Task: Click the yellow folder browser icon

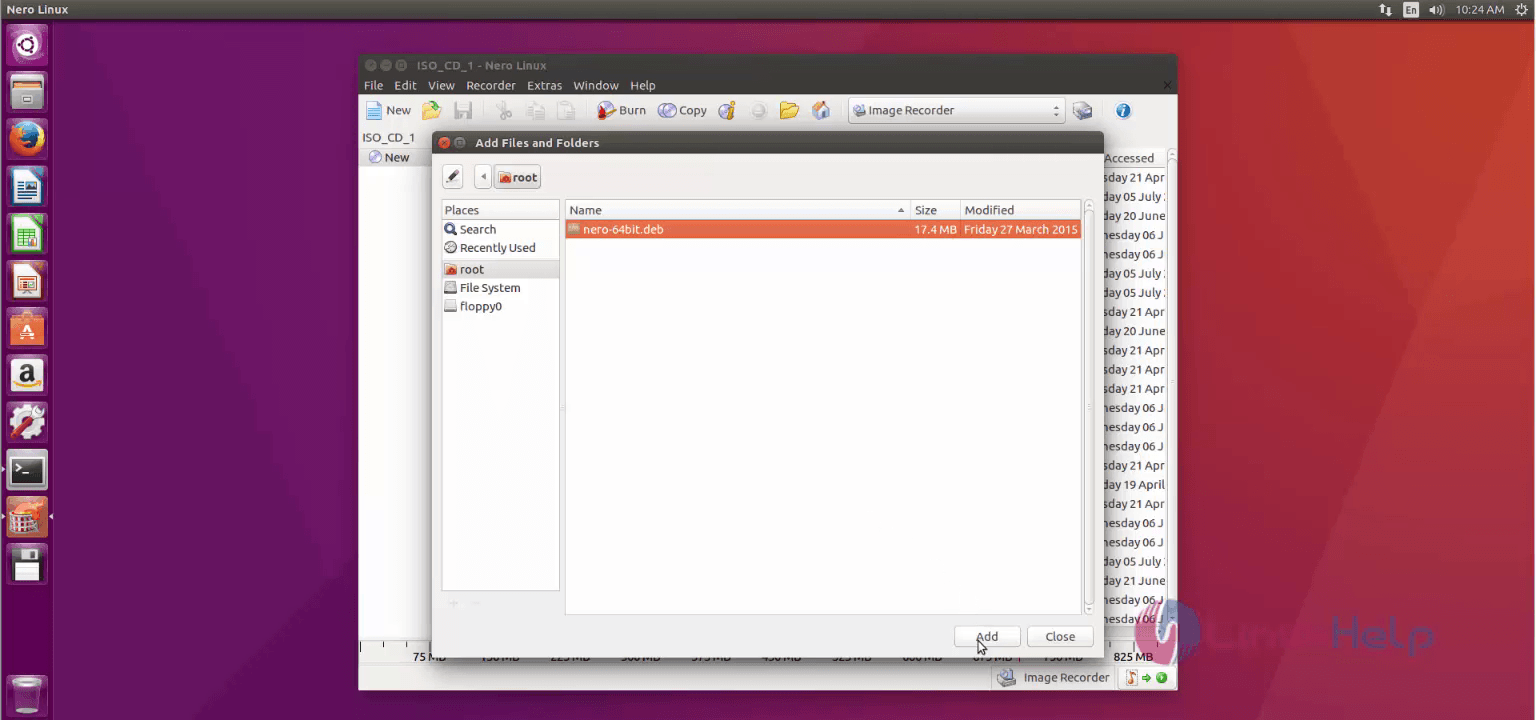Action: [789, 111]
